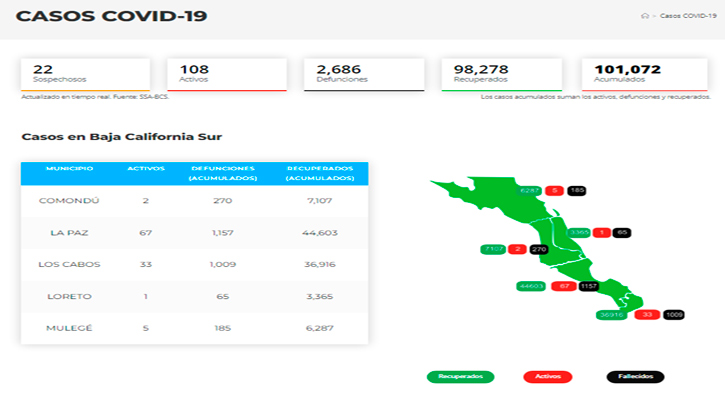The image size is (725, 400).
Task: Click the black 65 map badge
Action: pos(622,233)
